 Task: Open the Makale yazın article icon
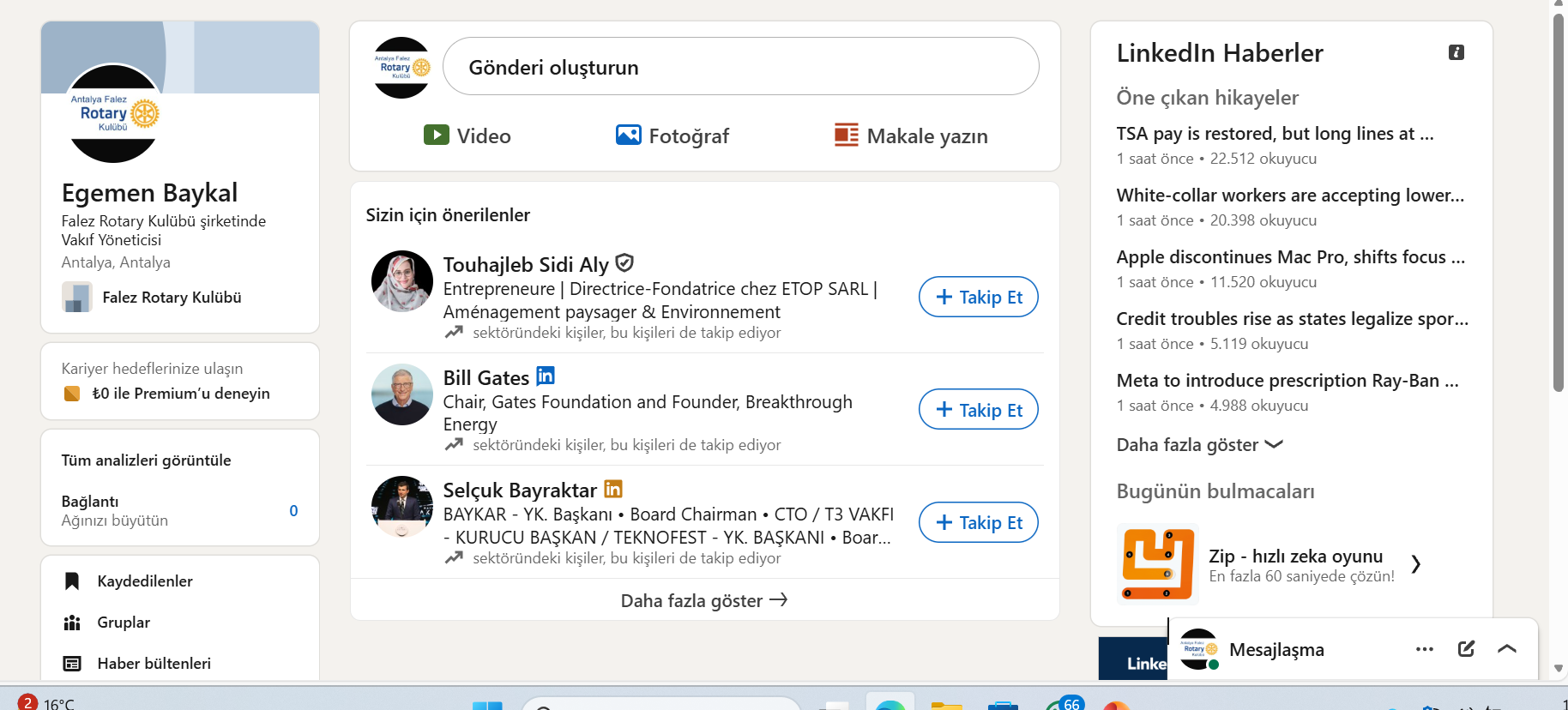coord(846,135)
